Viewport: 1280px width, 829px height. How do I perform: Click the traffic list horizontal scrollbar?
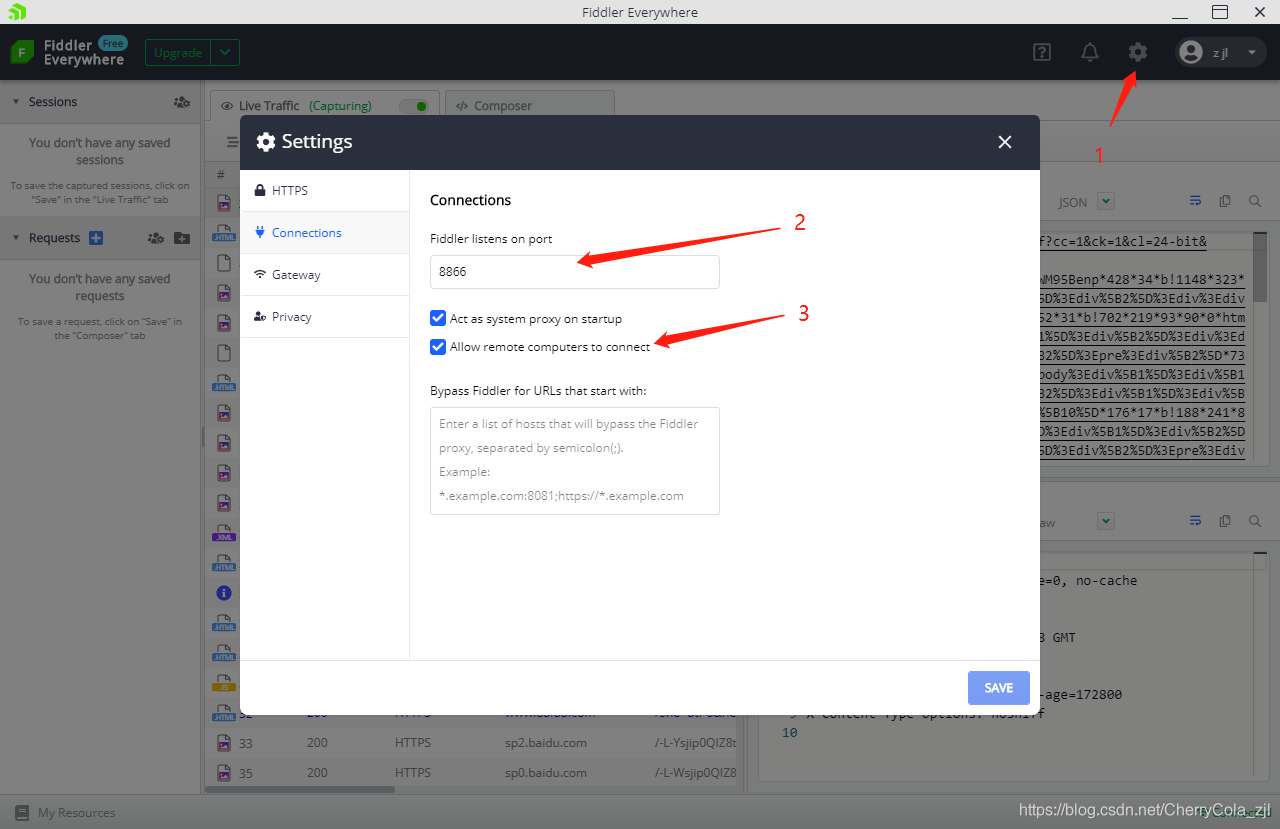click(300, 789)
